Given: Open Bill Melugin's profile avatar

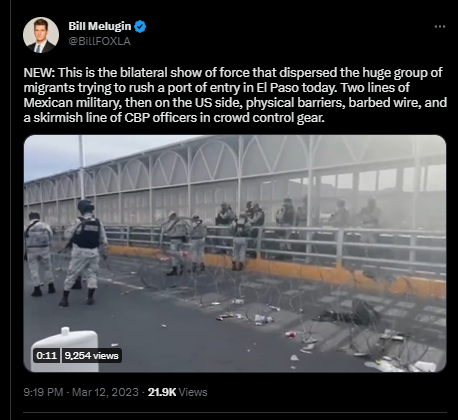Looking at the screenshot, I should (x=41, y=35).
